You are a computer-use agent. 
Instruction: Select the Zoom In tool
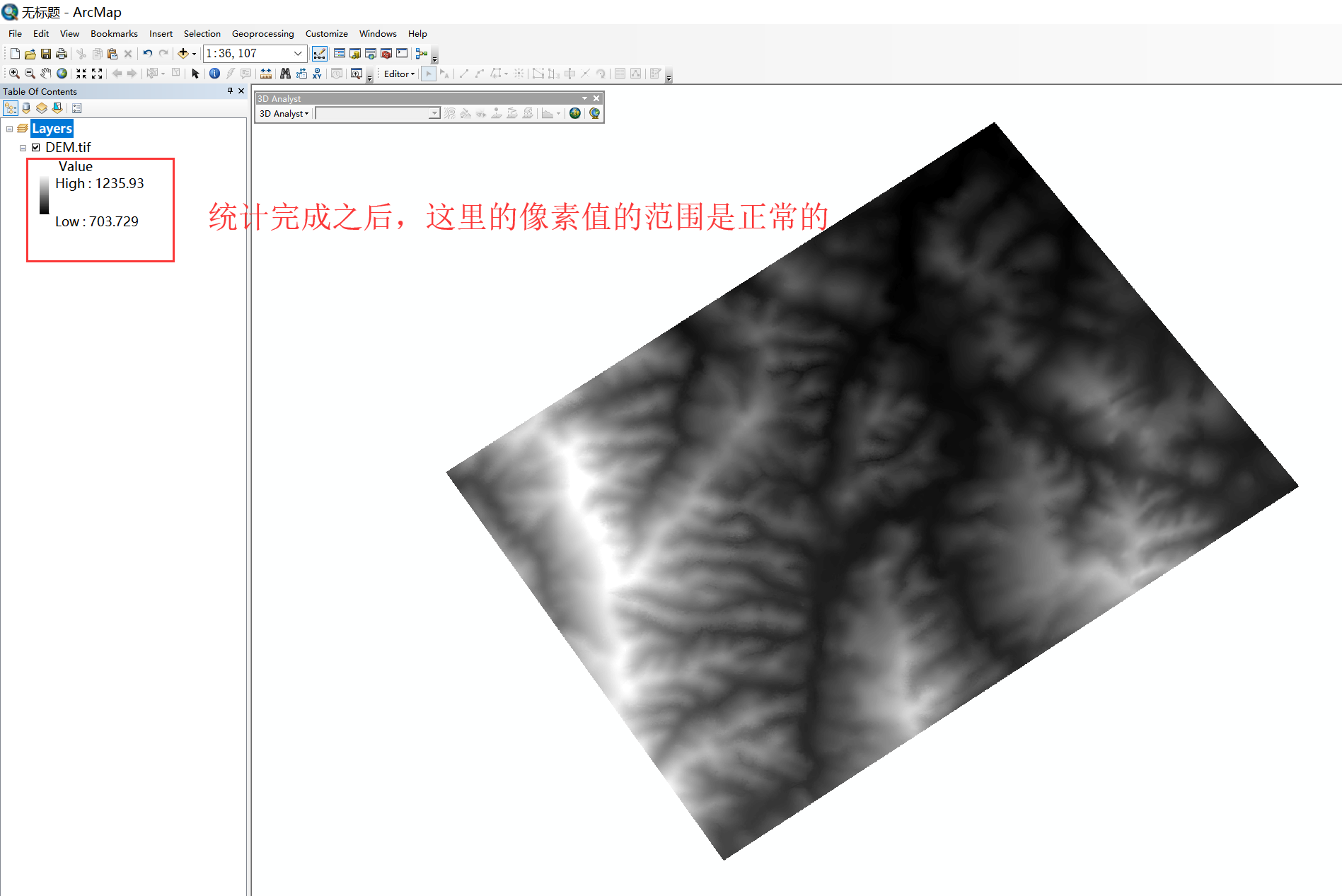[14, 74]
